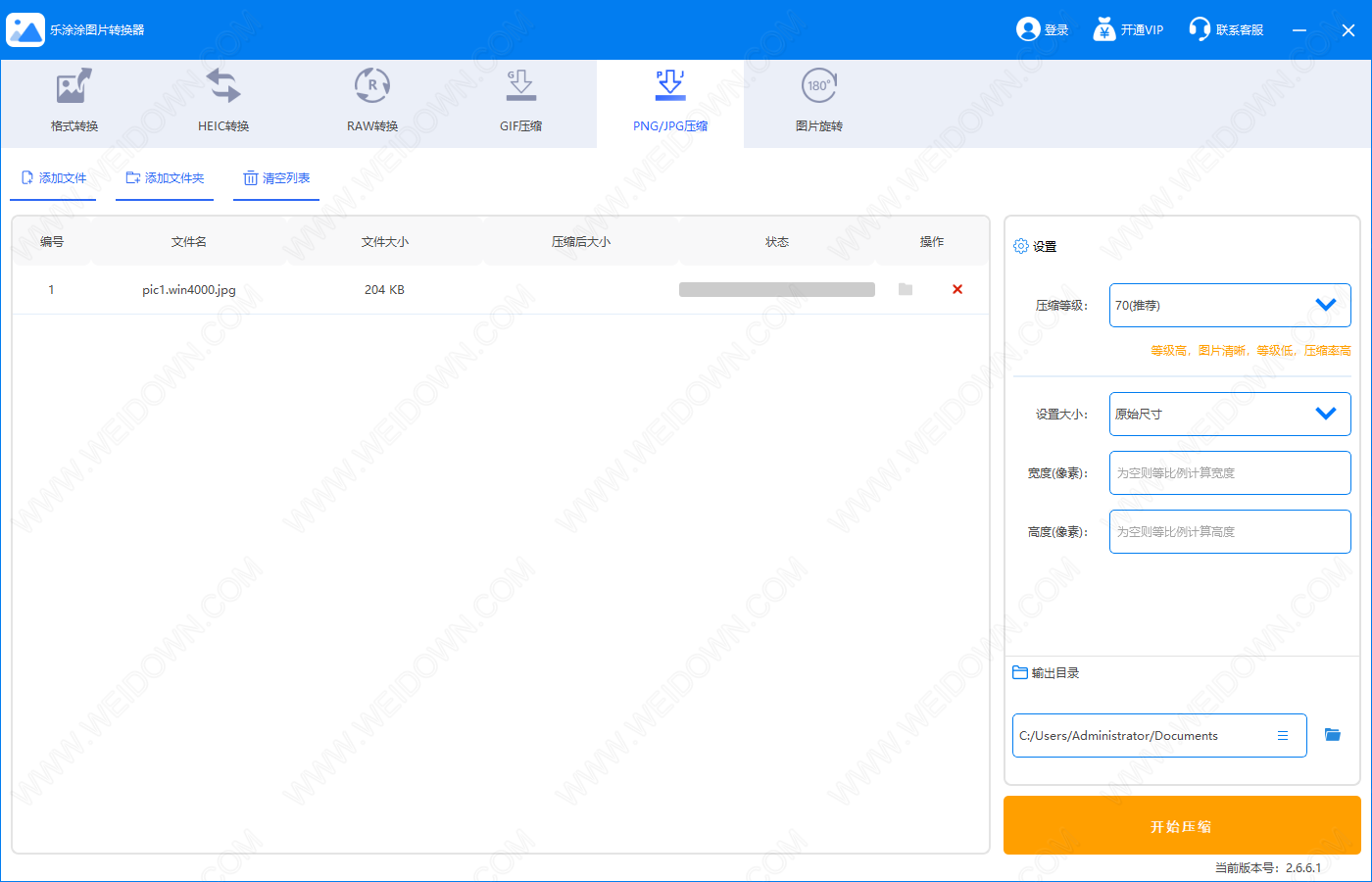
Task: Click the 清空列表 clear list button
Action: (276, 178)
